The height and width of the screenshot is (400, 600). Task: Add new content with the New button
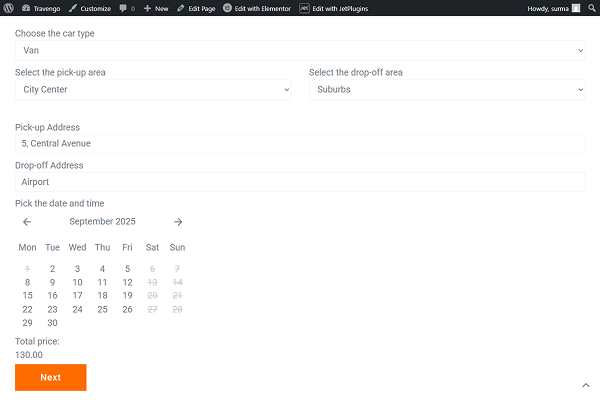tap(156, 8)
